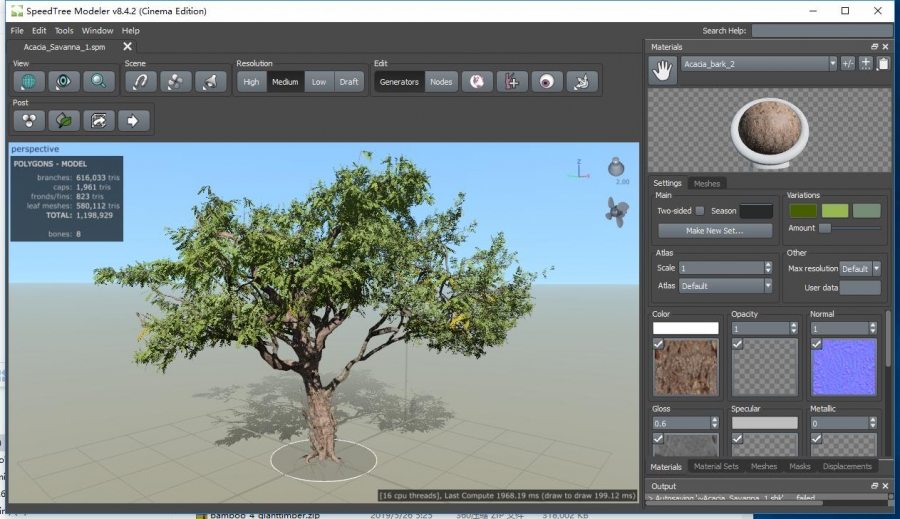The width and height of the screenshot is (900, 519).
Task: Expand the Atlas Default dropdown
Action: coord(767,286)
